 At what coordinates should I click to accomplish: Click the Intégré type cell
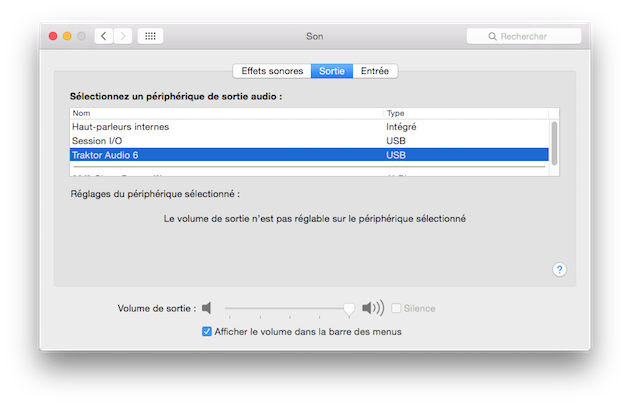click(401, 127)
